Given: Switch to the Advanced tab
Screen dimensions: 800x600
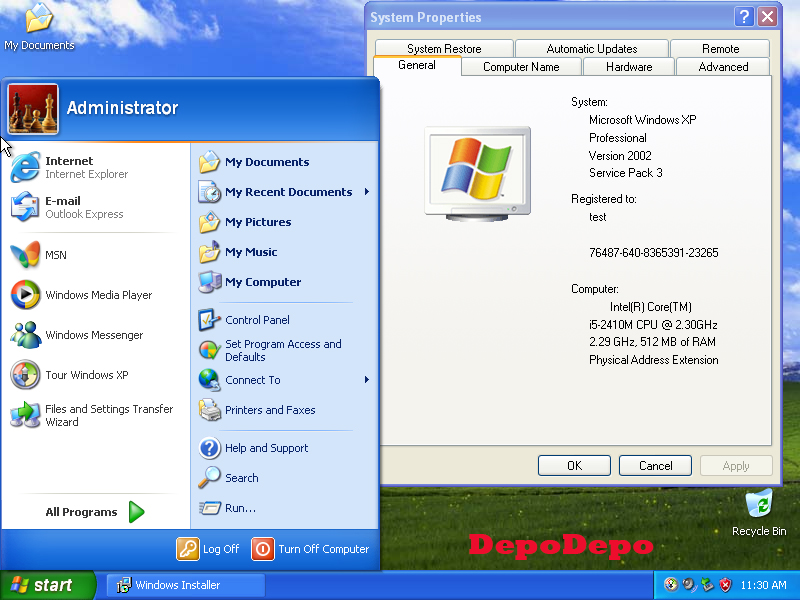Looking at the screenshot, I should [x=723, y=67].
